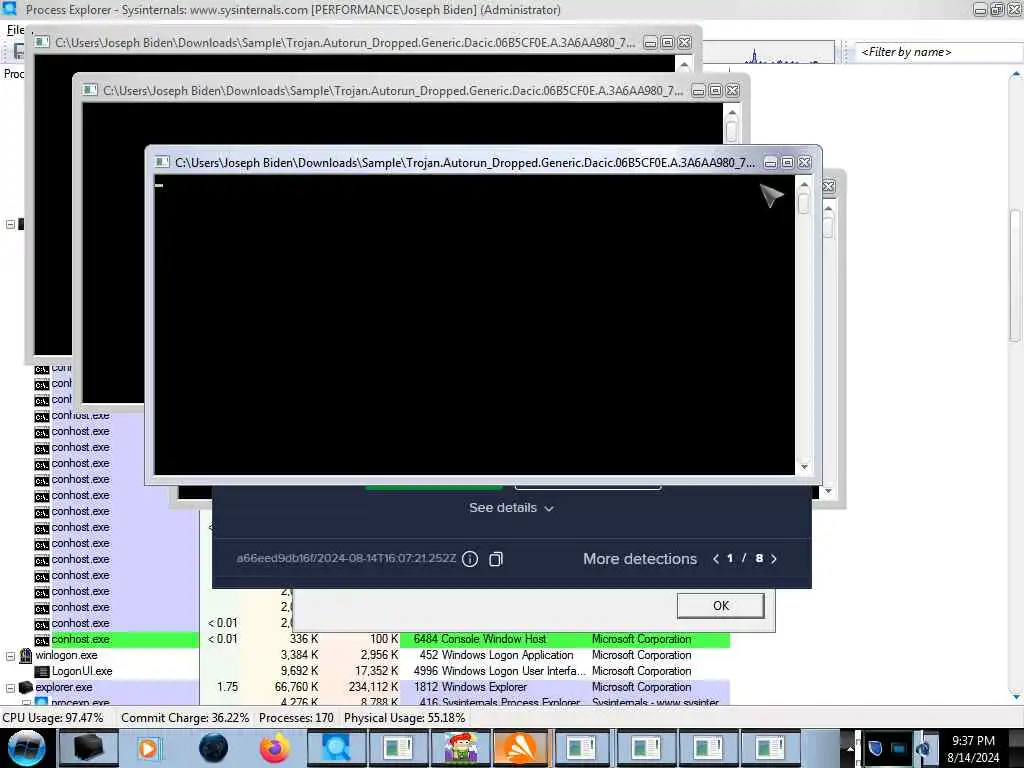Show hidden system tray icons
This screenshot has height=768, width=1024.
click(x=850, y=748)
